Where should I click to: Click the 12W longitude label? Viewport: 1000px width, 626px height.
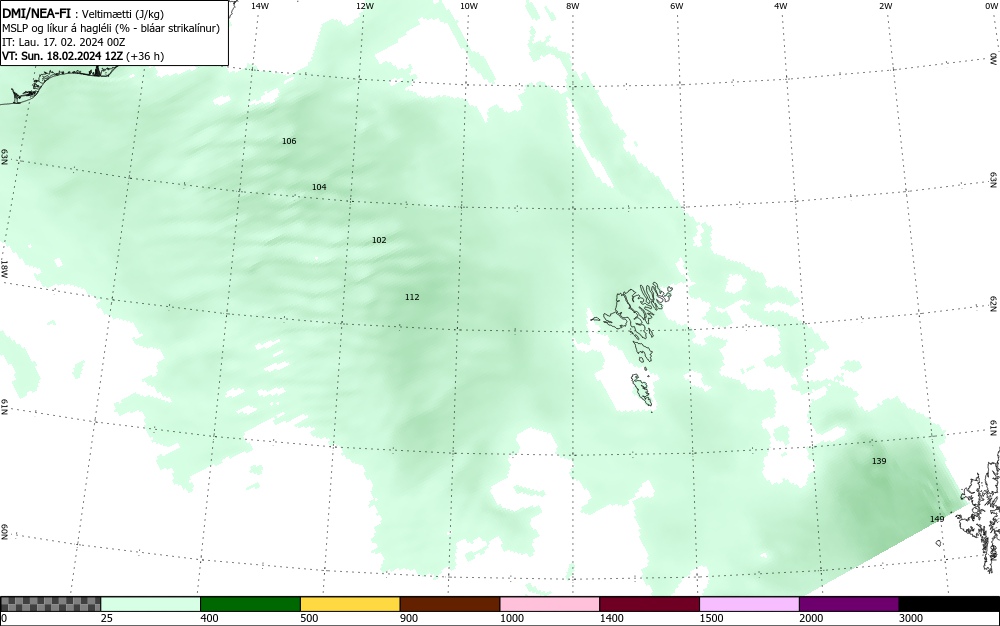pyautogui.click(x=364, y=6)
